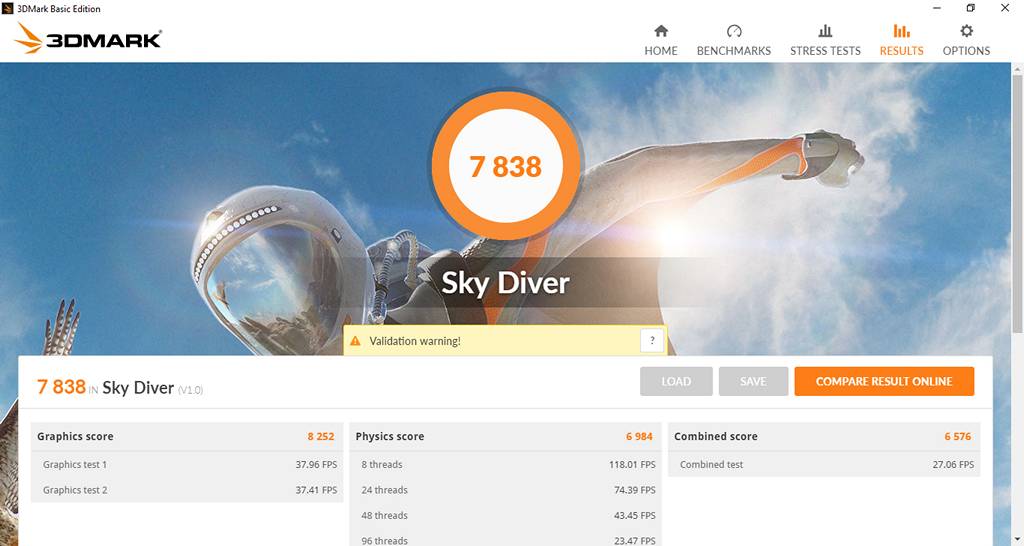Select the Results bar chart icon
This screenshot has height=546, width=1024.
pos(901,32)
